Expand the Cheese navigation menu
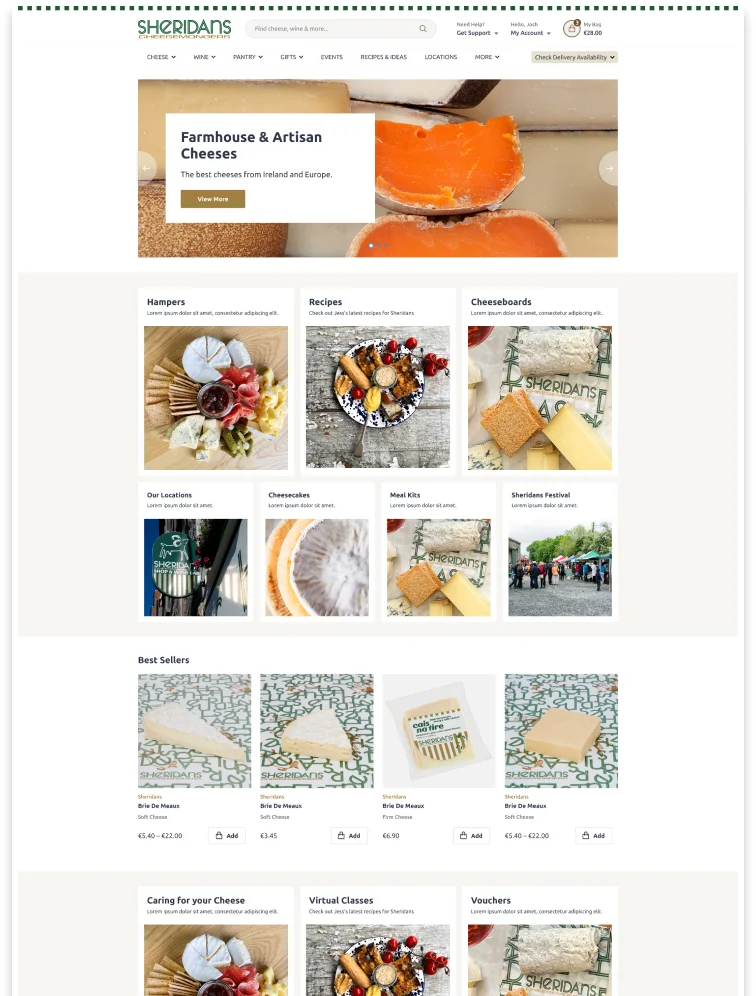 161,57
